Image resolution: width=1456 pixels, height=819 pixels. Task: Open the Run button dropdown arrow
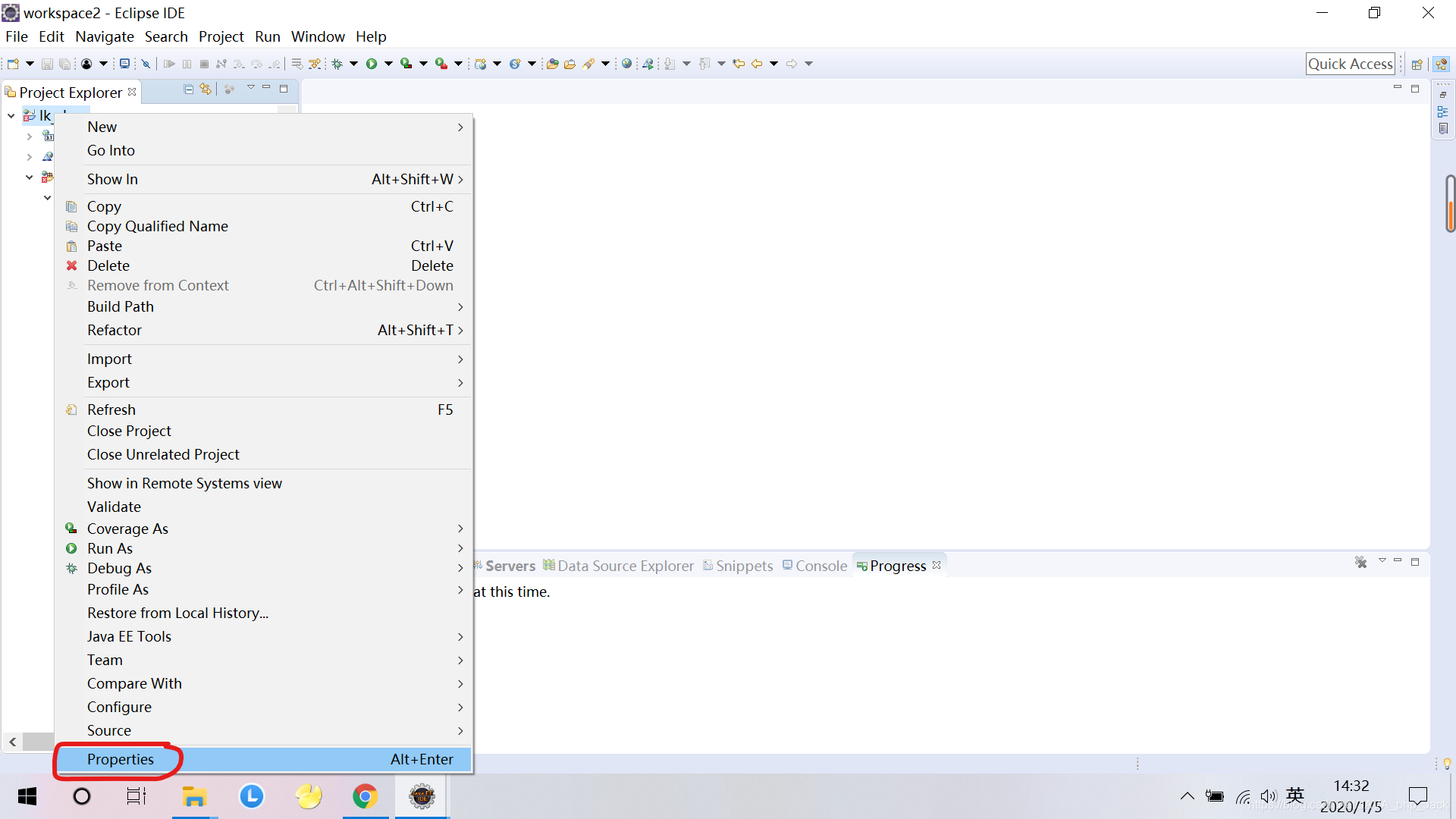click(x=388, y=64)
